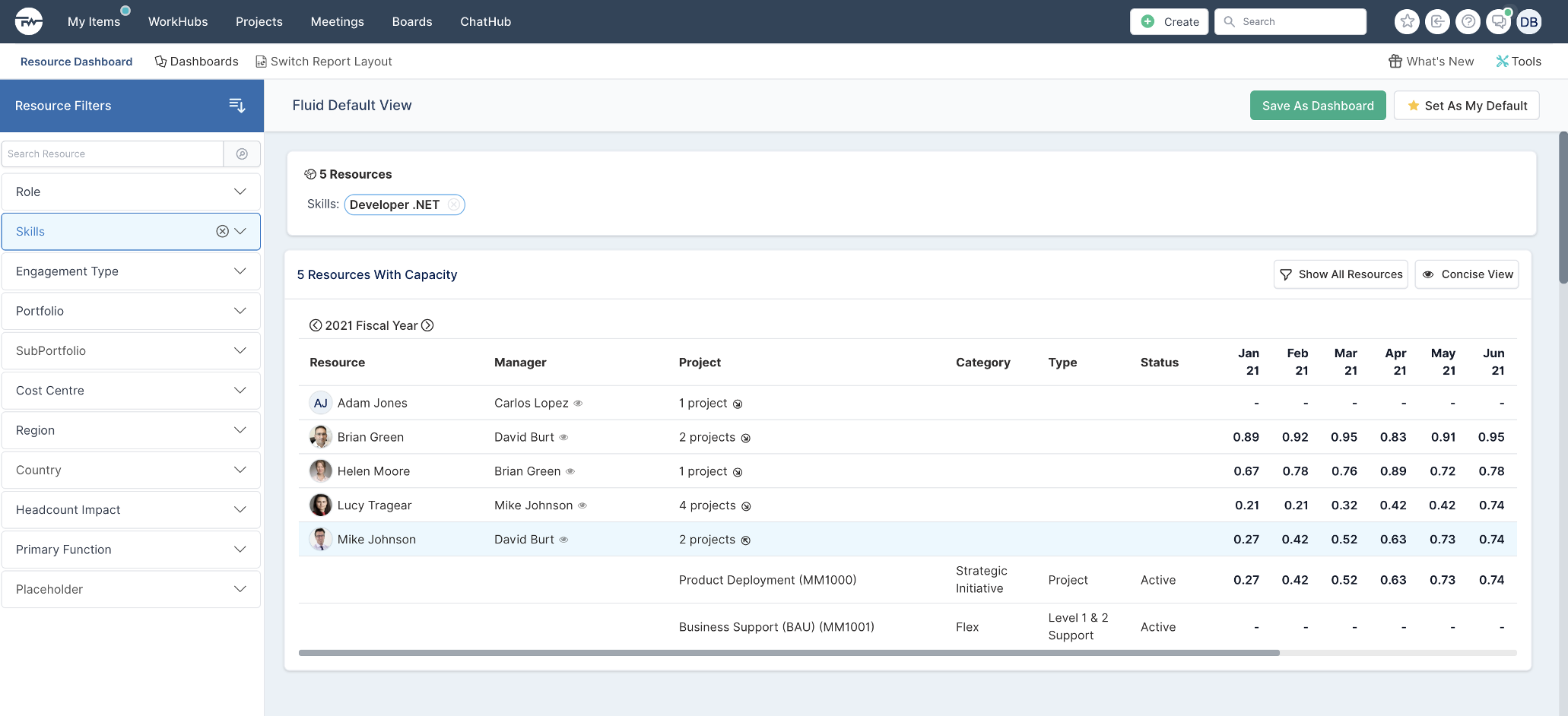Go to the next fiscal year arrow

(428, 325)
